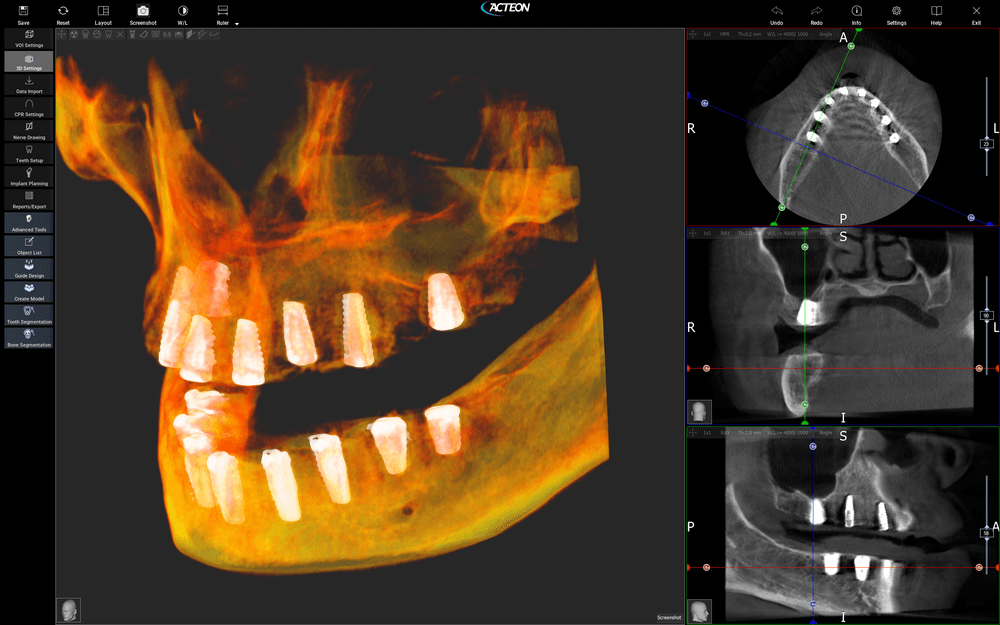Screen dimensions: 1000x625
Task: Expand the Ruler dropdown arrow
Action: [x=237, y=22]
